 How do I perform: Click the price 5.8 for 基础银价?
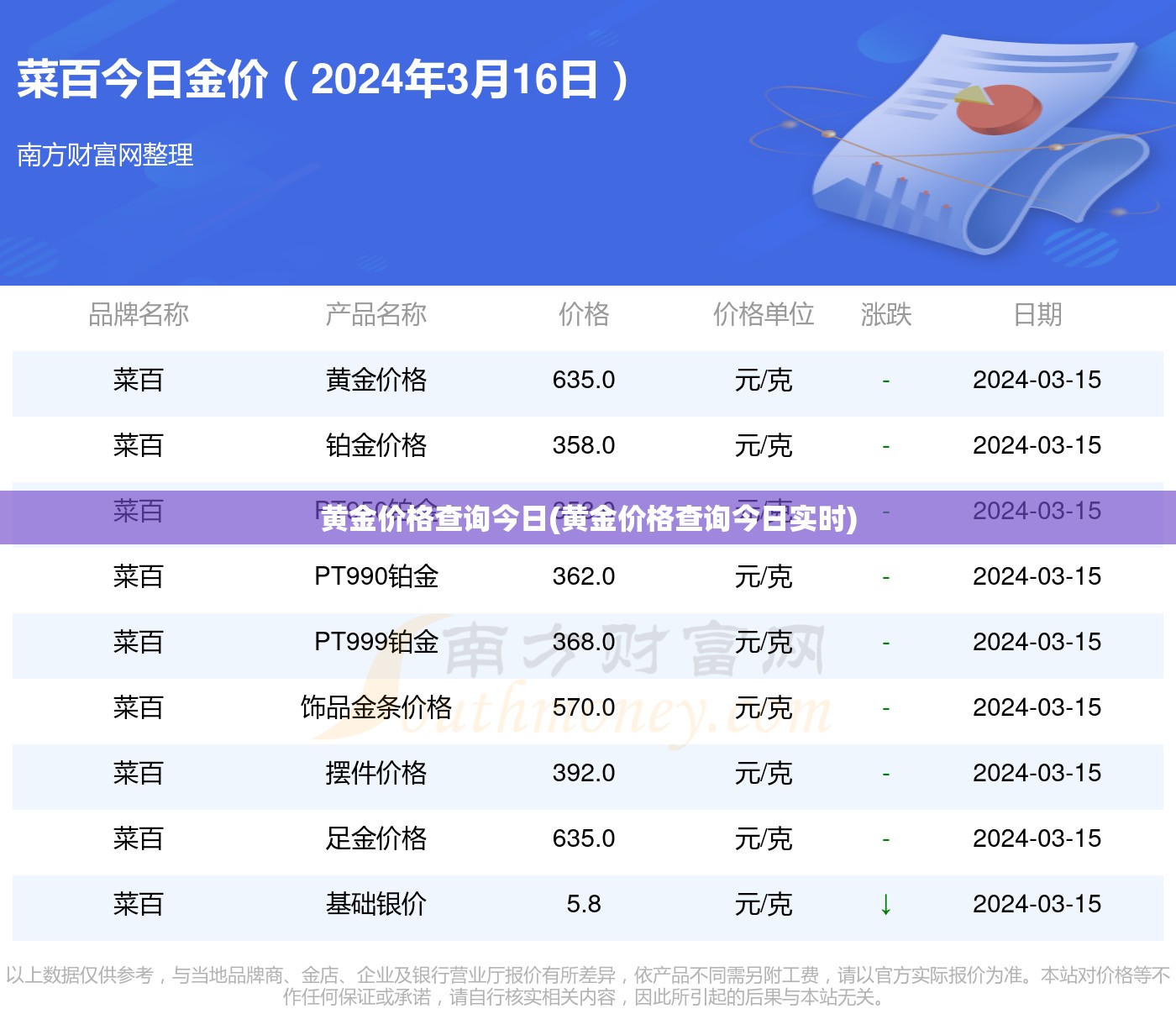coord(584,904)
